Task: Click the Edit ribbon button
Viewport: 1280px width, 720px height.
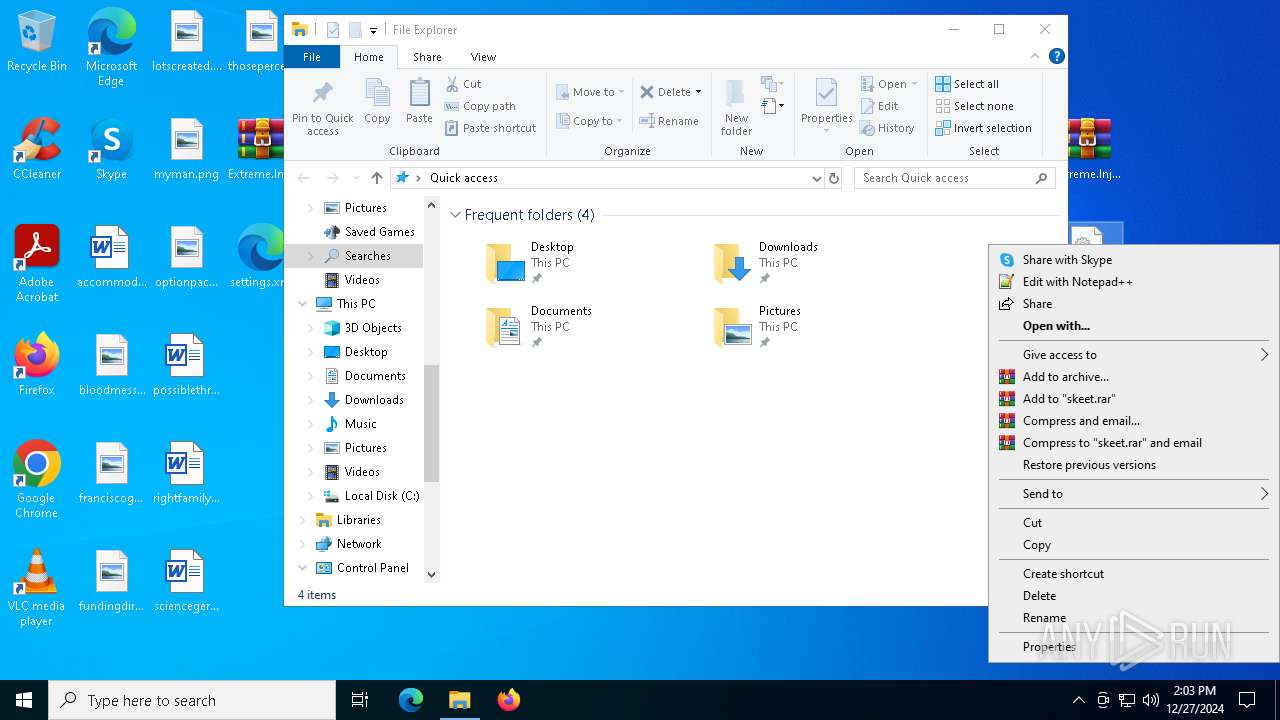Action: [879, 106]
